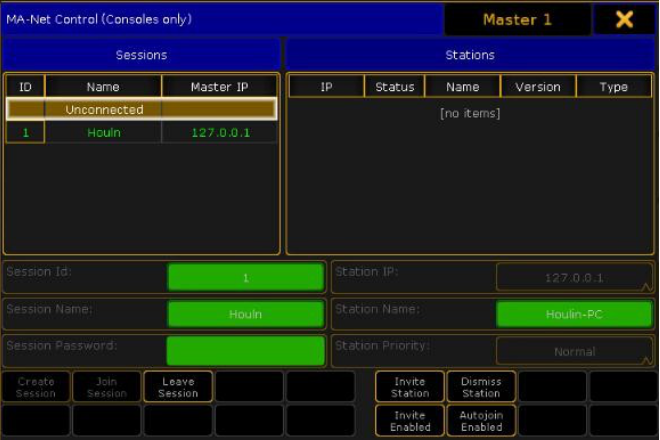
Task: Edit the Station Name field Houlin-PC
Action: [x=574, y=314]
